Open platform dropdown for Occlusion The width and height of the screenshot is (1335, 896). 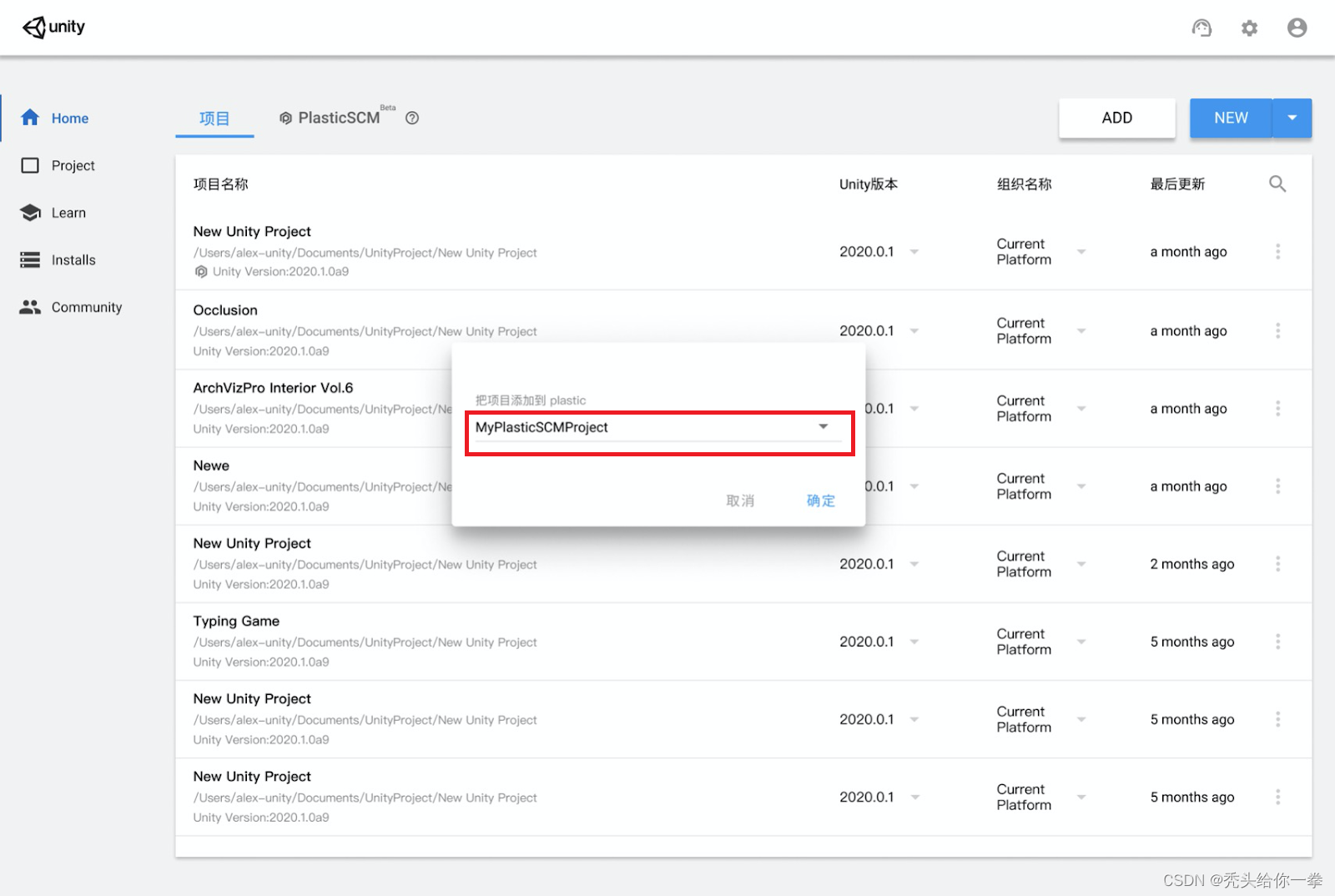pyautogui.click(x=1081, y=331)
